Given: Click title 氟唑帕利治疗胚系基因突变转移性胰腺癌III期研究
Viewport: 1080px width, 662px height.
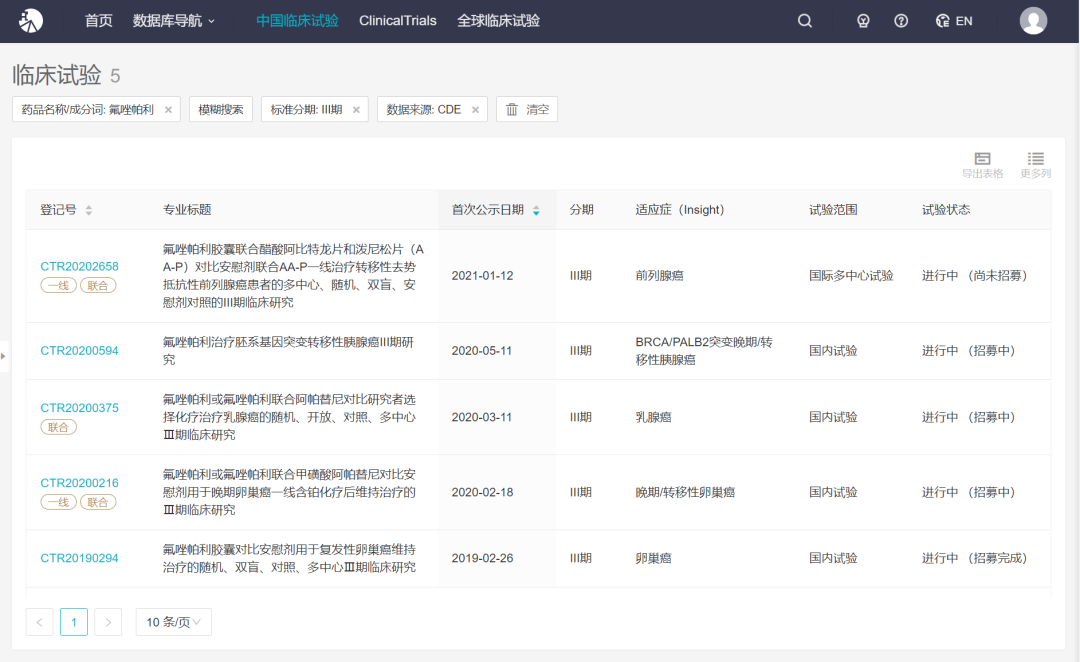Looking at the screenshot, I should (288, 351).
